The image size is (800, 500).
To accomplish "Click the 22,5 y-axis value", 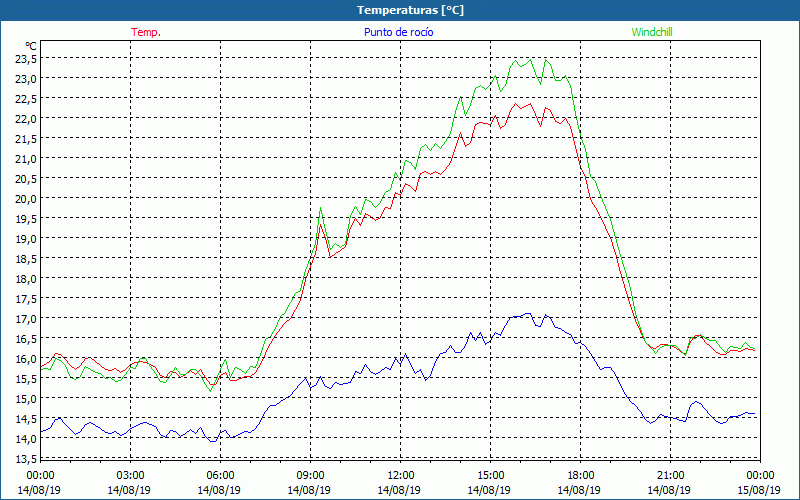I will pos(26,98).
